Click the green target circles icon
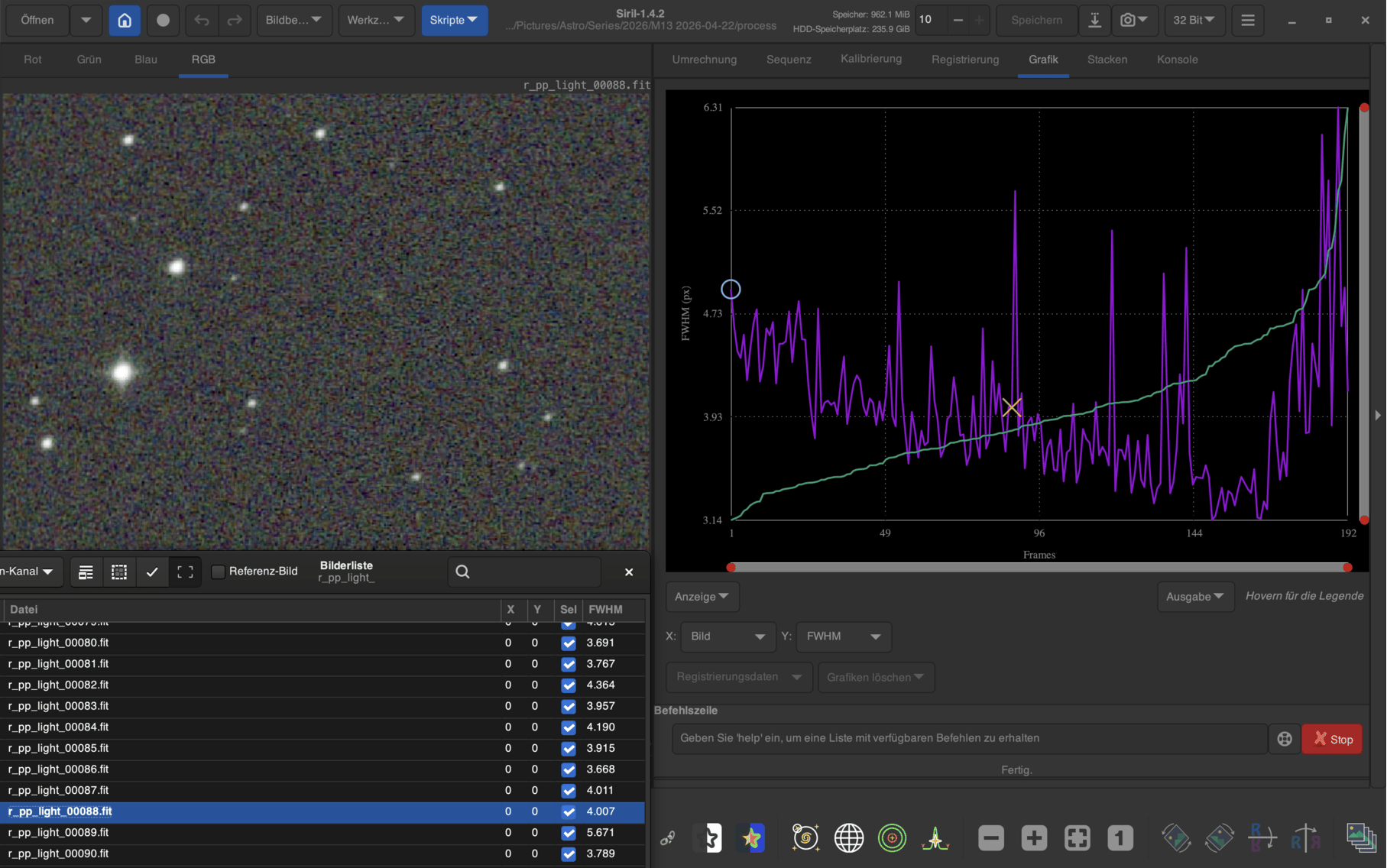This screenshot has height=868, width=1387. pyautogui.click(x=892, y=838)
